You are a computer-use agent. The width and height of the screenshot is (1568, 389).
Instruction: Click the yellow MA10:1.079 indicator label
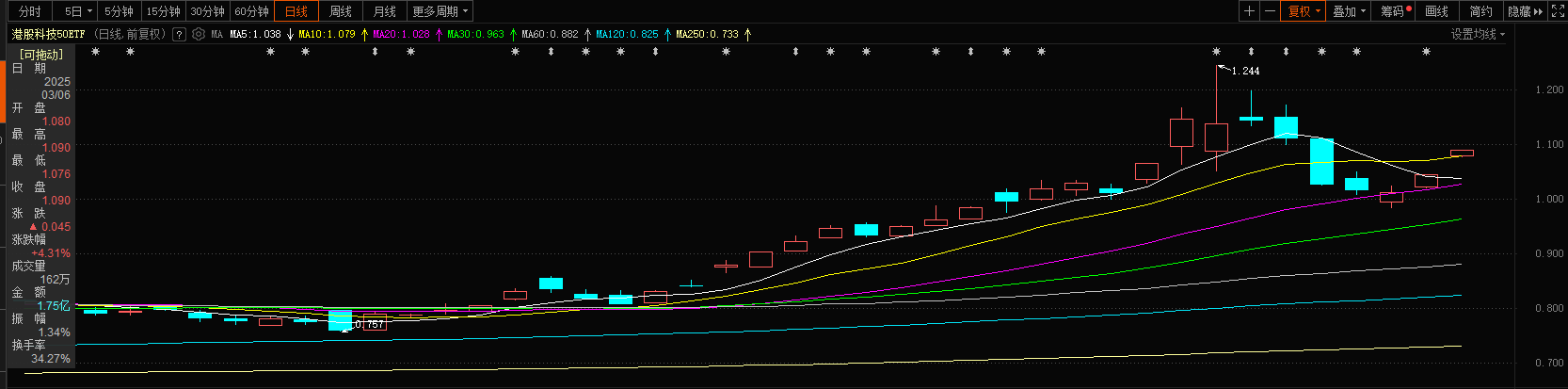(x=327, y=34)
